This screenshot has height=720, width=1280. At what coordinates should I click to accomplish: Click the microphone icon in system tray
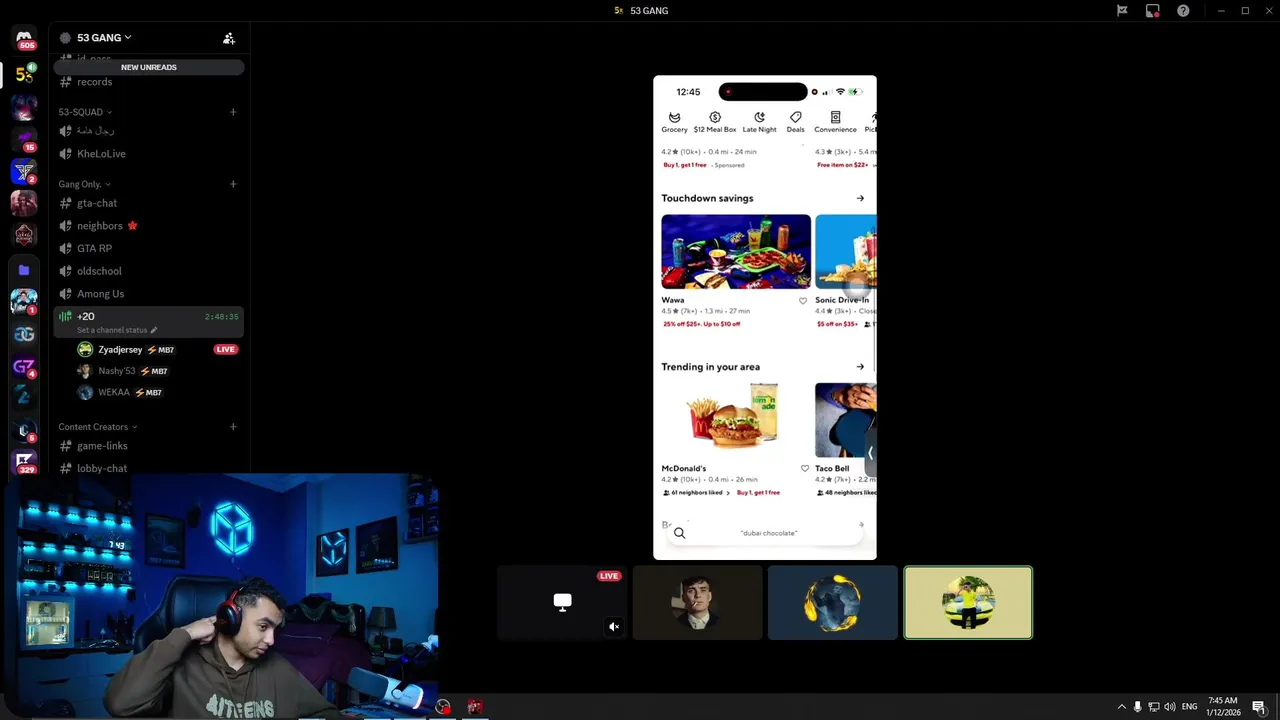point(1137,707)
